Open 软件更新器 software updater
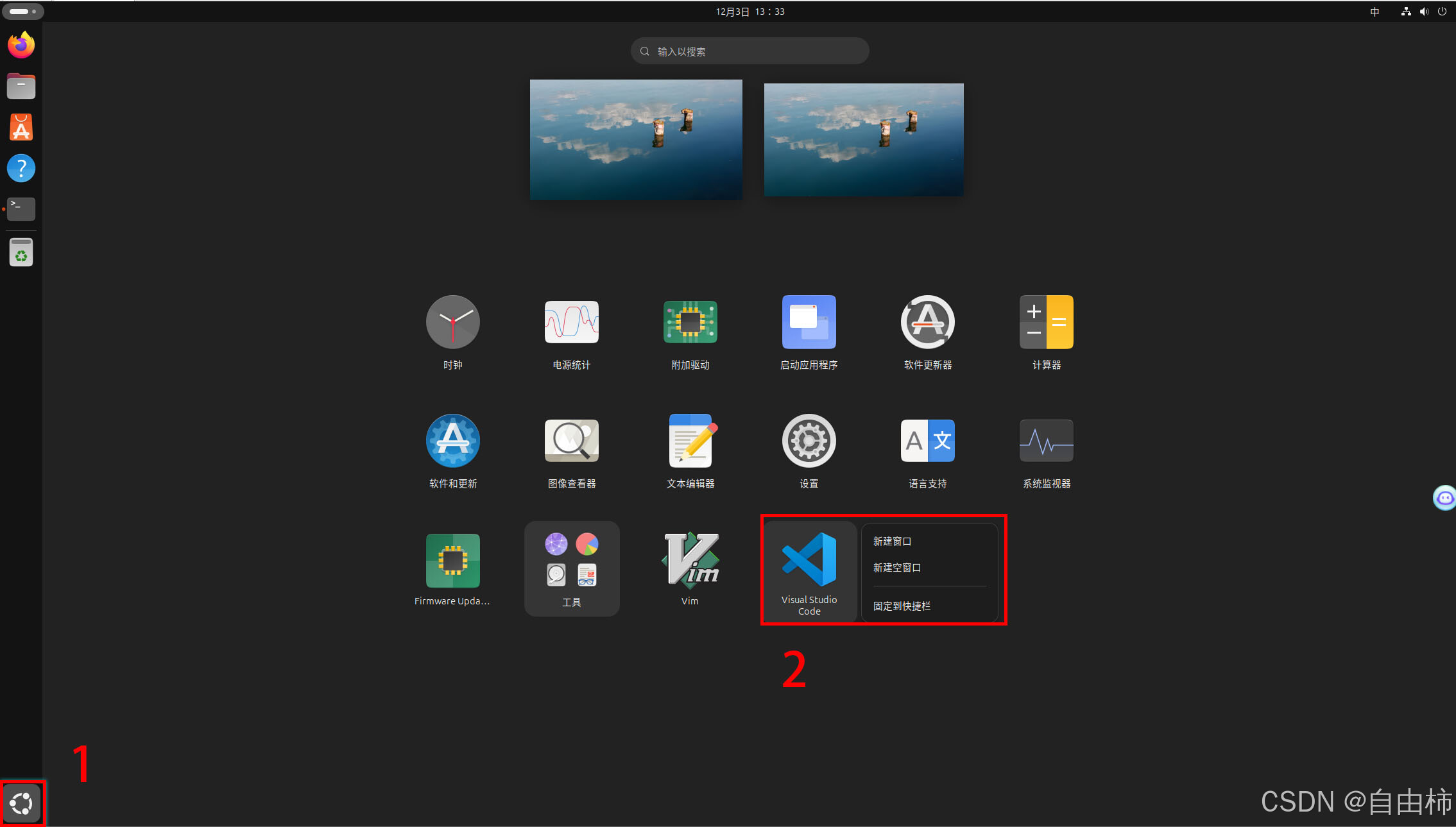The image size is (1456, 827). coord(928,322)
